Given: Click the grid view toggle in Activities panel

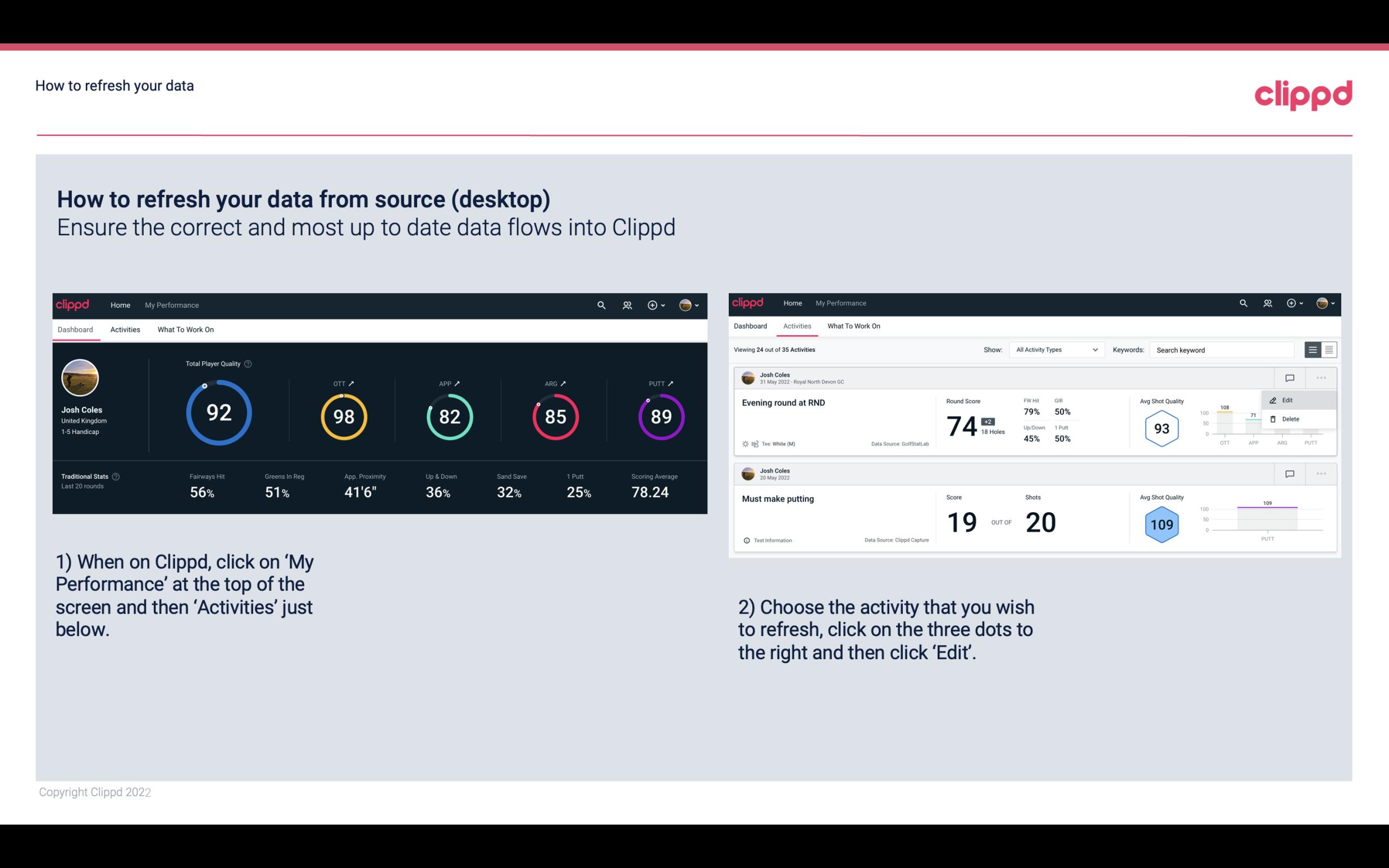Looking at the screenshot, I should 1328,349.
